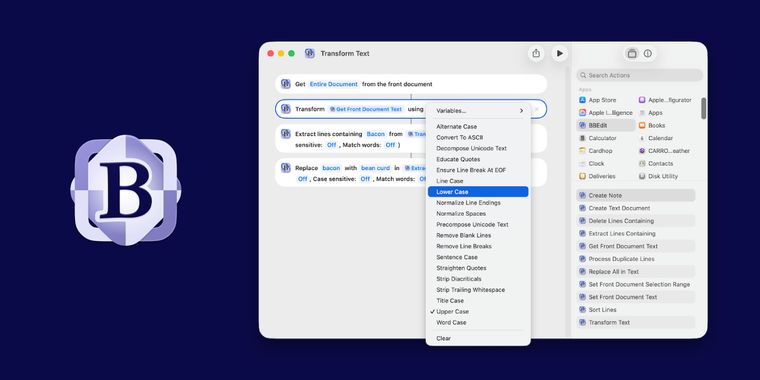Toggle Case sensitive Off in Replace action
This screenshot has width=760, height=380.
click(x=365, y=179)
